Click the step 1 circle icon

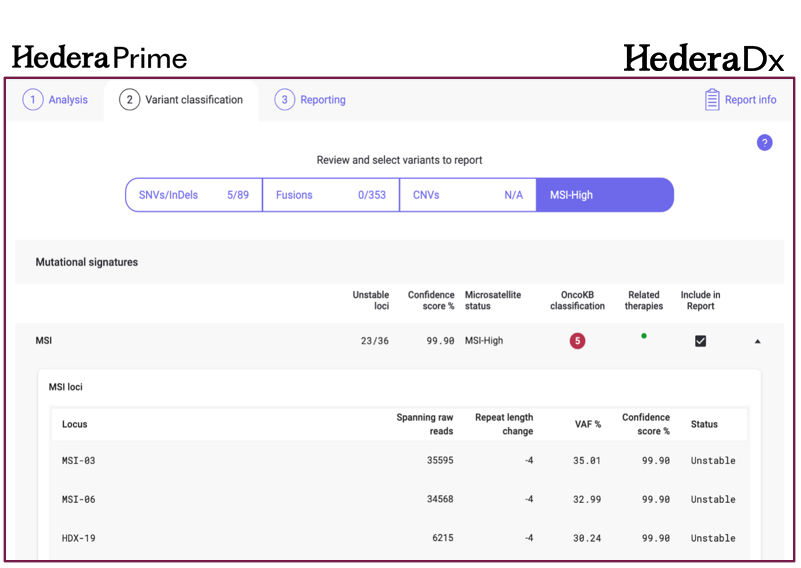coord(33,100)
